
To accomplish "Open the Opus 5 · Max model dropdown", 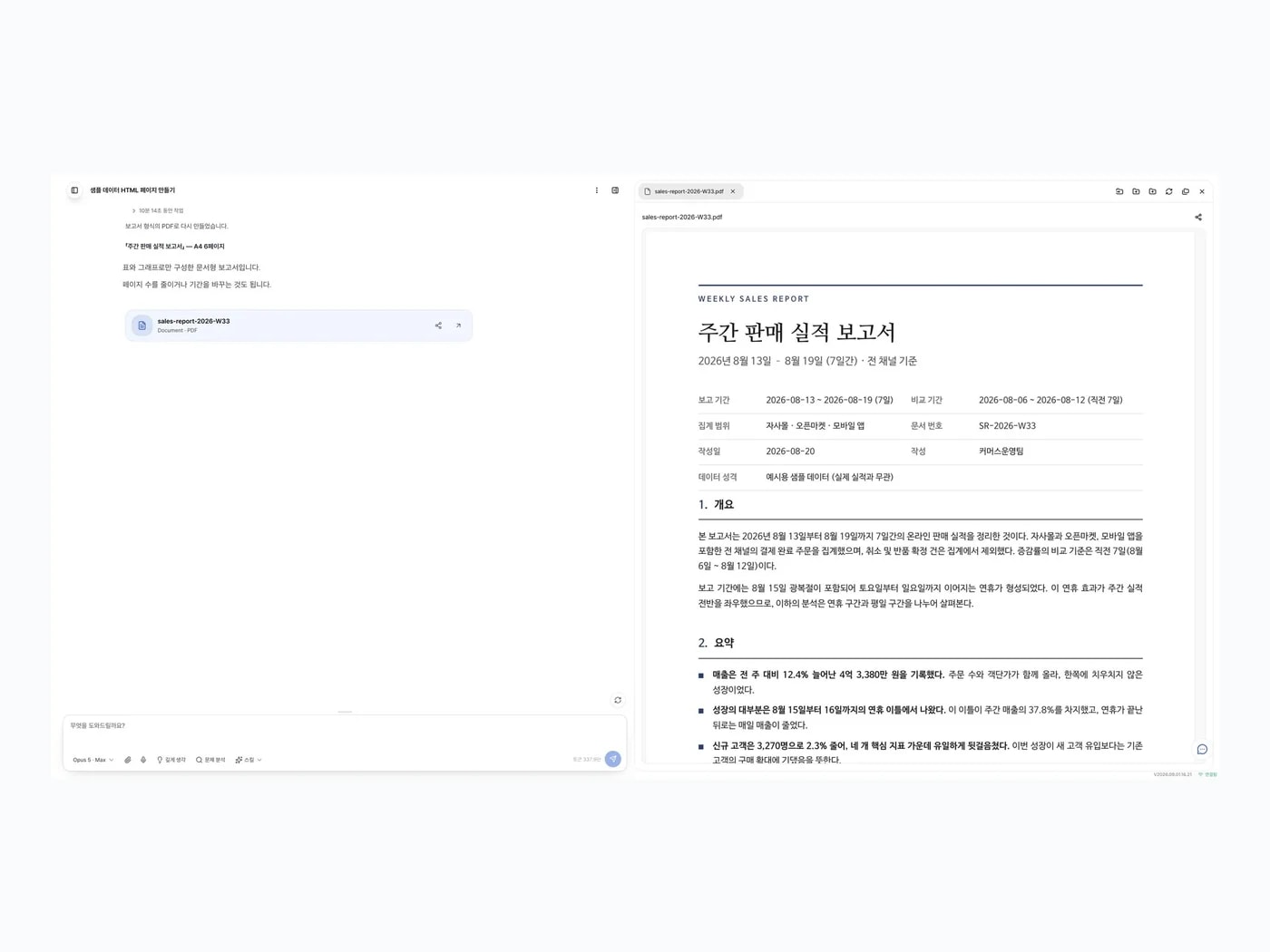I will click(x=93, y=760).
